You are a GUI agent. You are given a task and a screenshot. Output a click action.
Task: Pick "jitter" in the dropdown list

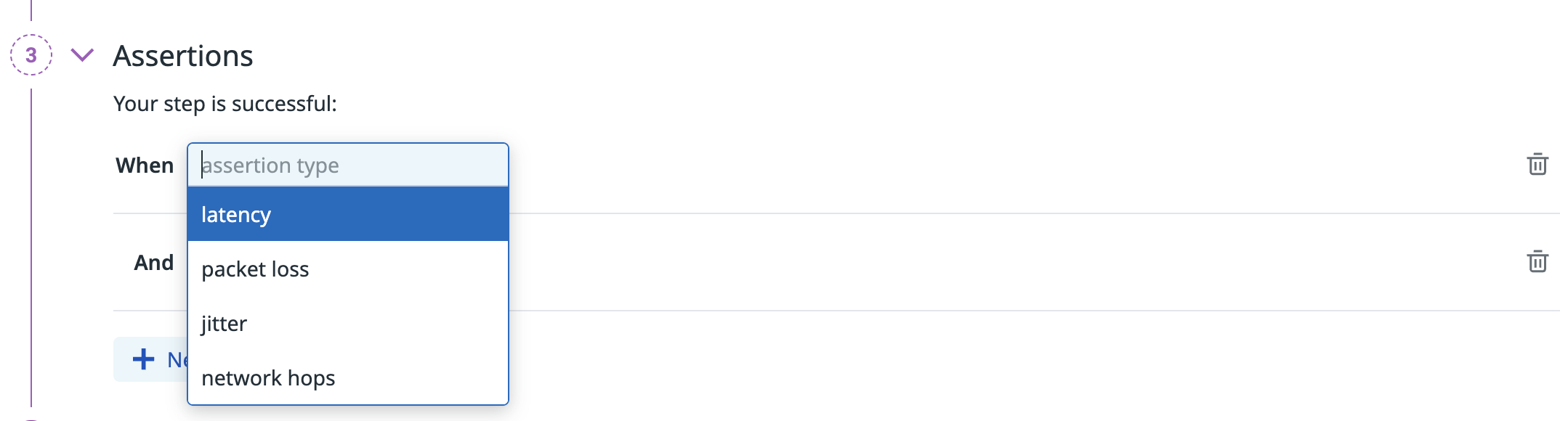pyautogui.click(x=347, y=324)
